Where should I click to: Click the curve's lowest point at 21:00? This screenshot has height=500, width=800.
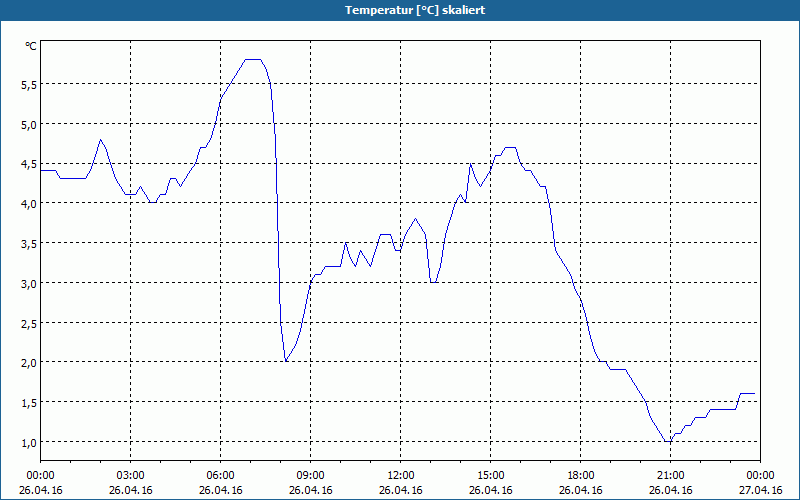pyautogui.click(x=668, y=441)
